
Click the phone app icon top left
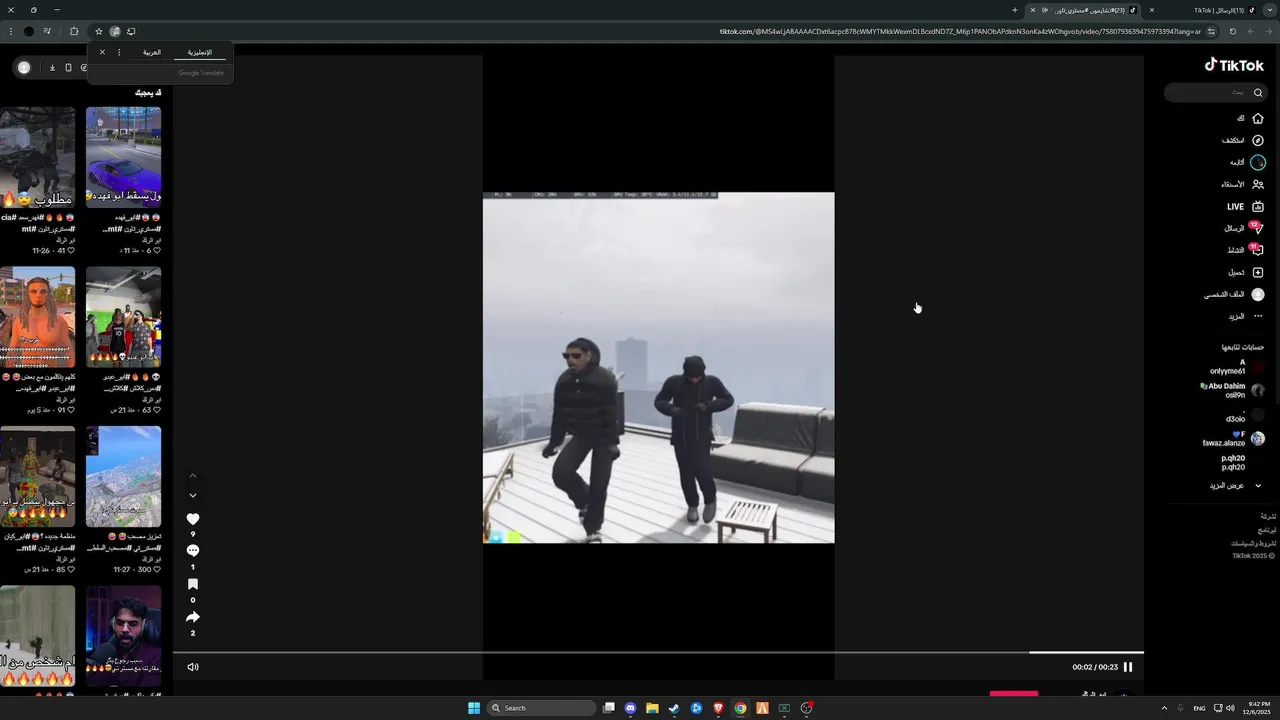tap(68, 67)
